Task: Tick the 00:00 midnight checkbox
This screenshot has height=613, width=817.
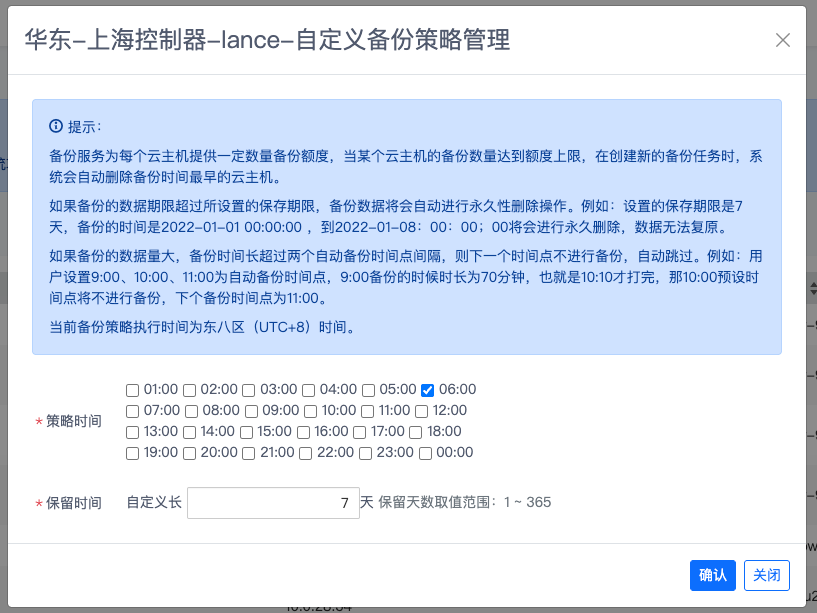Action: click(x=426, y=453)
